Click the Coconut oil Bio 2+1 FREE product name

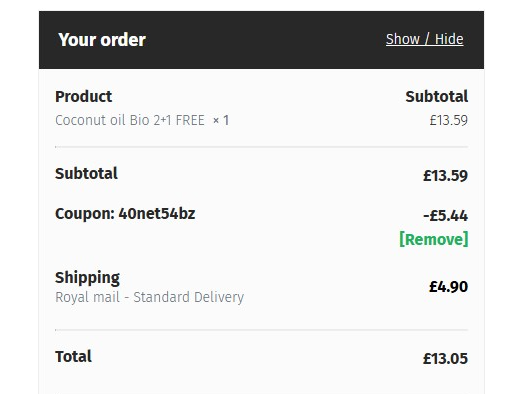pos(130,120)
